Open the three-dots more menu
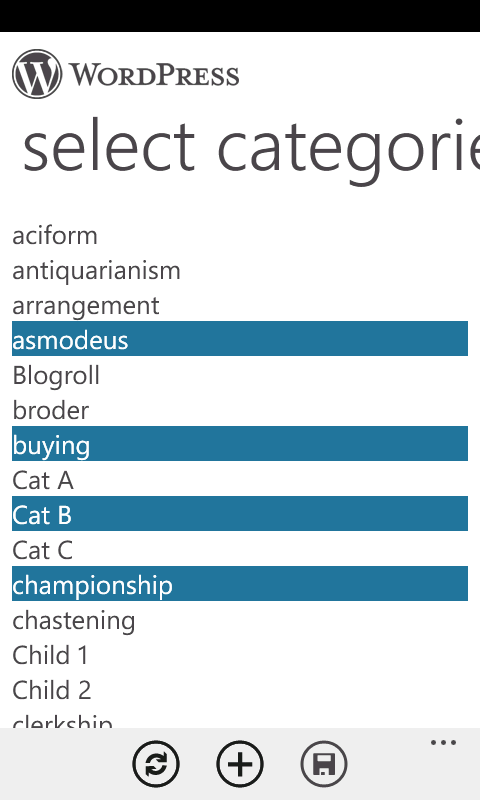This screenshot has width=480, height=800. (x=443, y=742)
